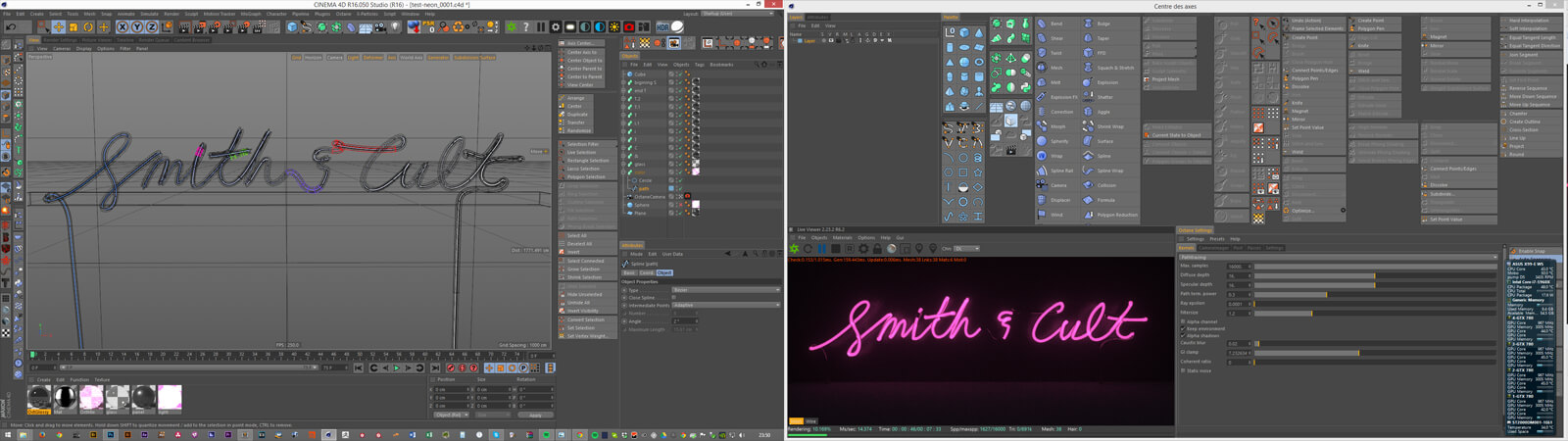Toggle the Close Spline checkbox
The height and width of the screenshot is (441, 1568).
pos(674,297)
